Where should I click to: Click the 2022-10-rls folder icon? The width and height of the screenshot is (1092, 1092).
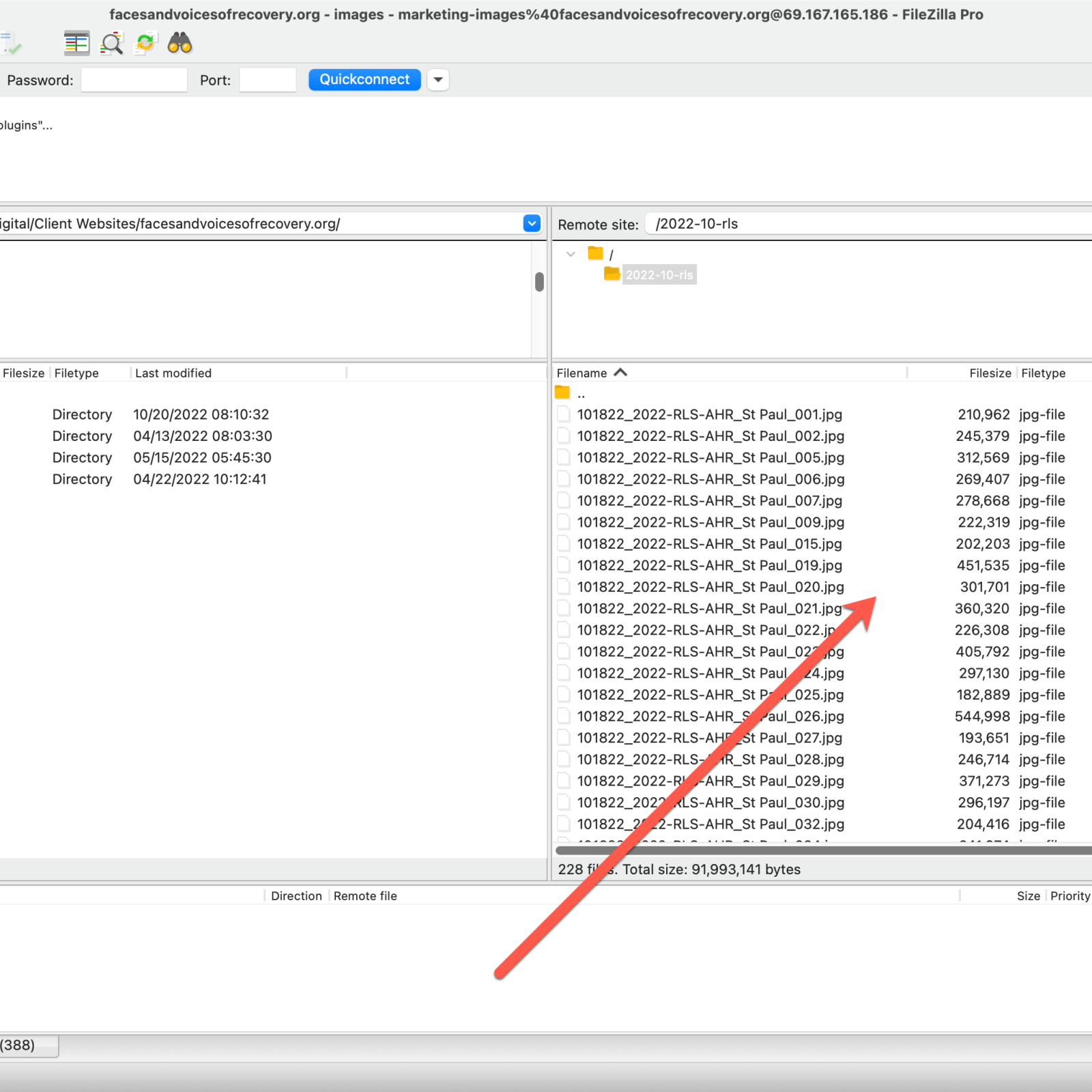tap(612, 274)
